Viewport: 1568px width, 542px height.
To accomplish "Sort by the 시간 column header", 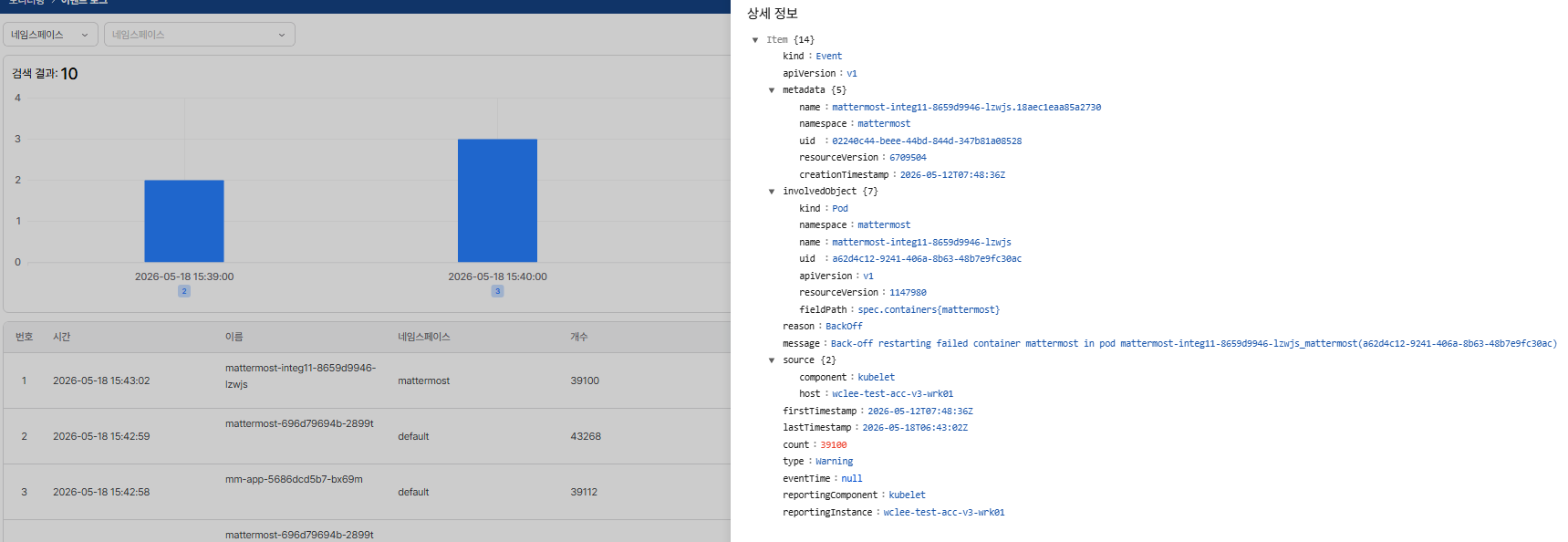I will coord(62,337).
